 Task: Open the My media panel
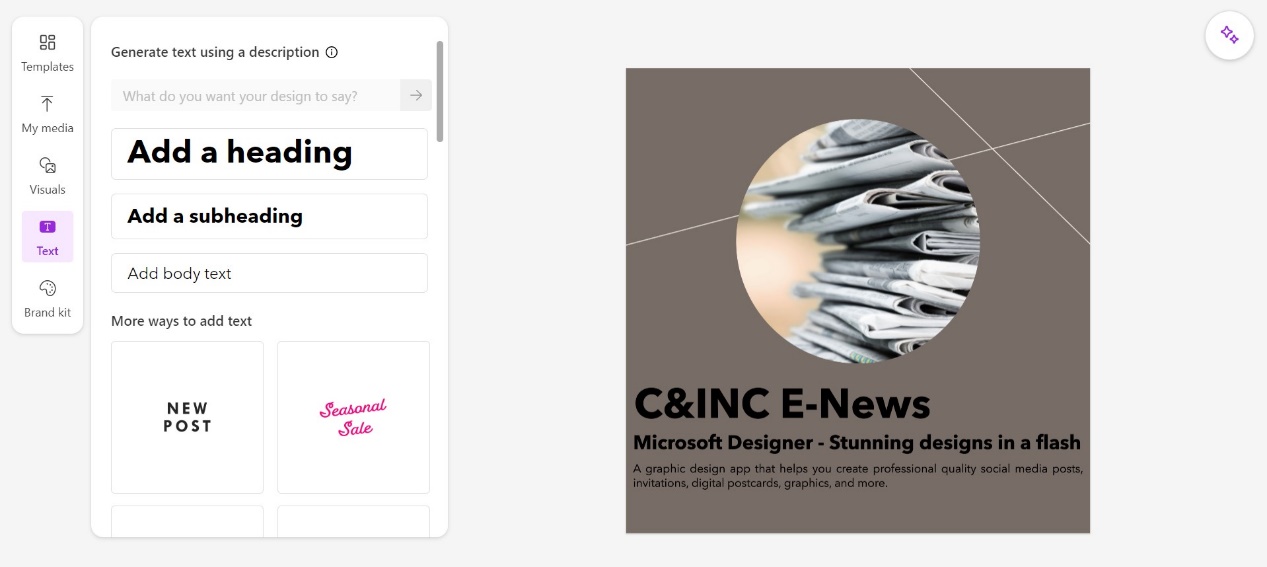point(47,114)
